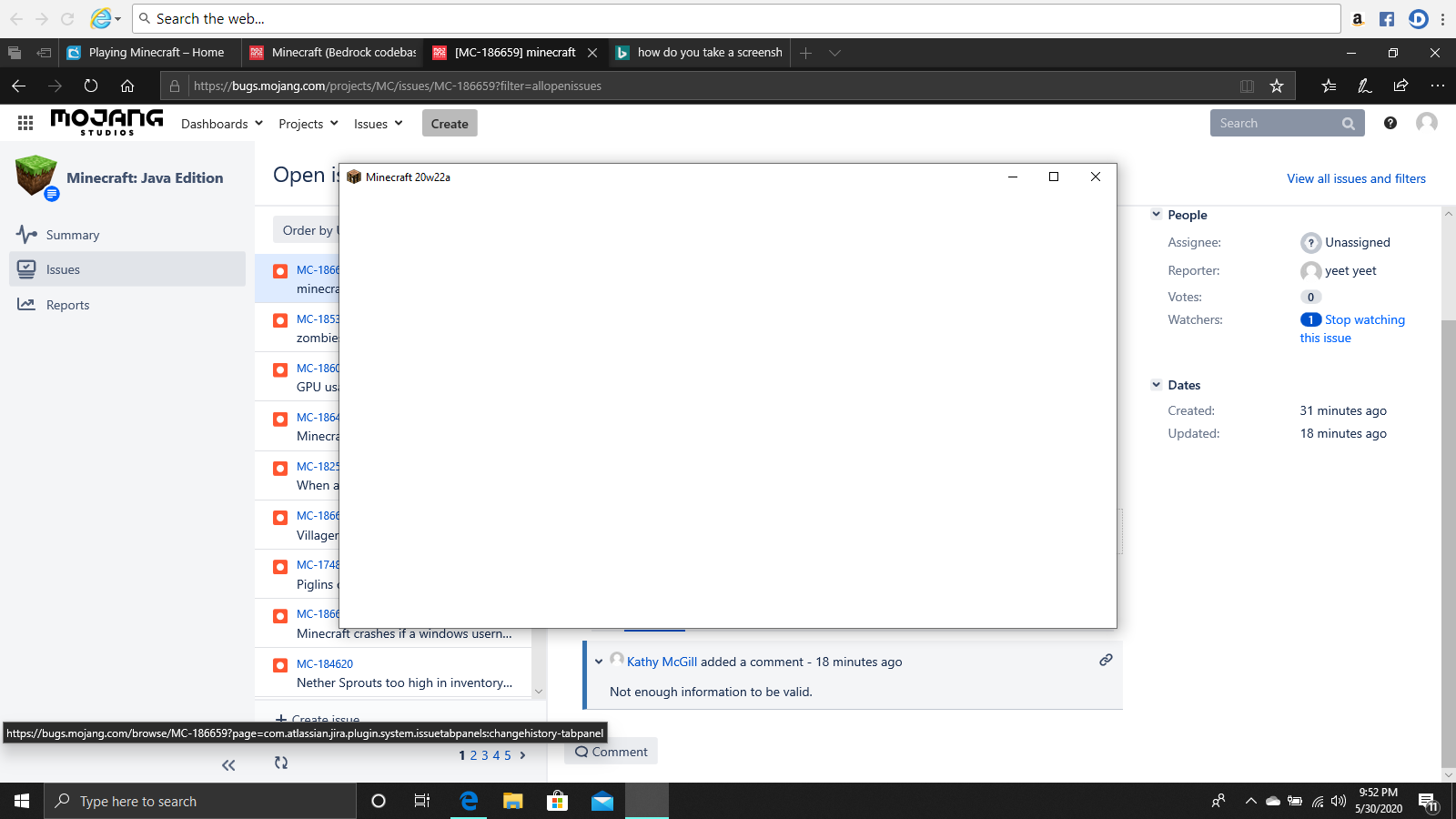Collapse the Dates section

pyautogui.click(x=1157, y=385)
